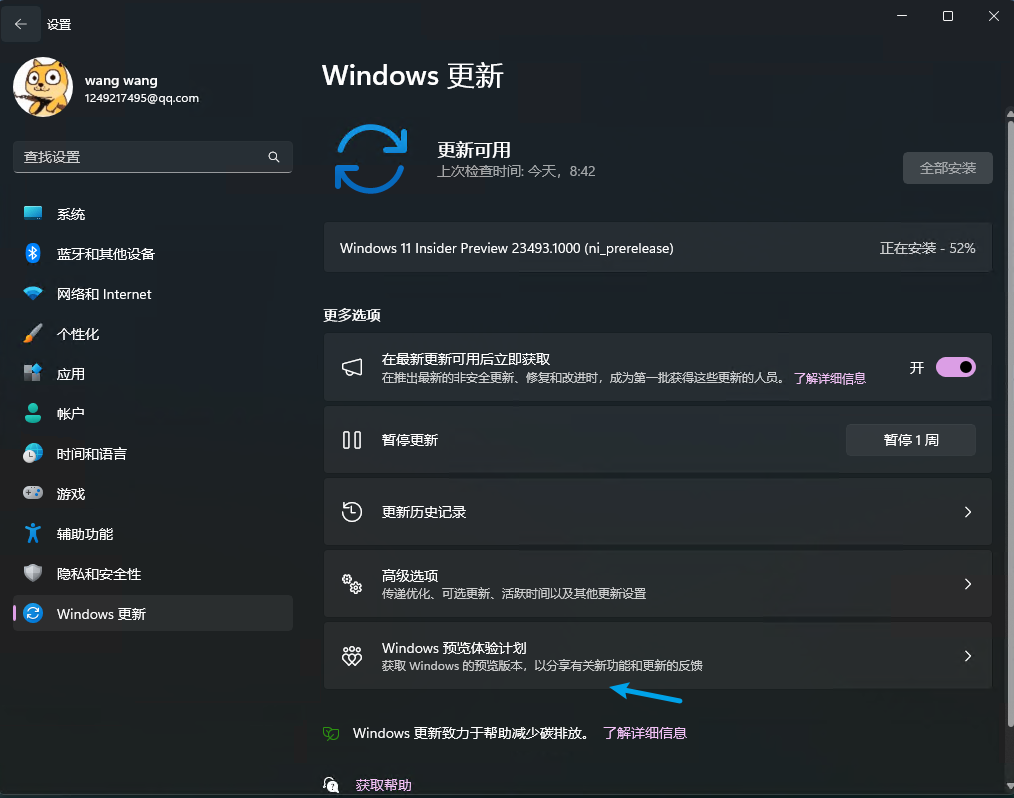Open the 获取帮助 link
Viewport: 1014px width, 798px height.
point(383,784)
